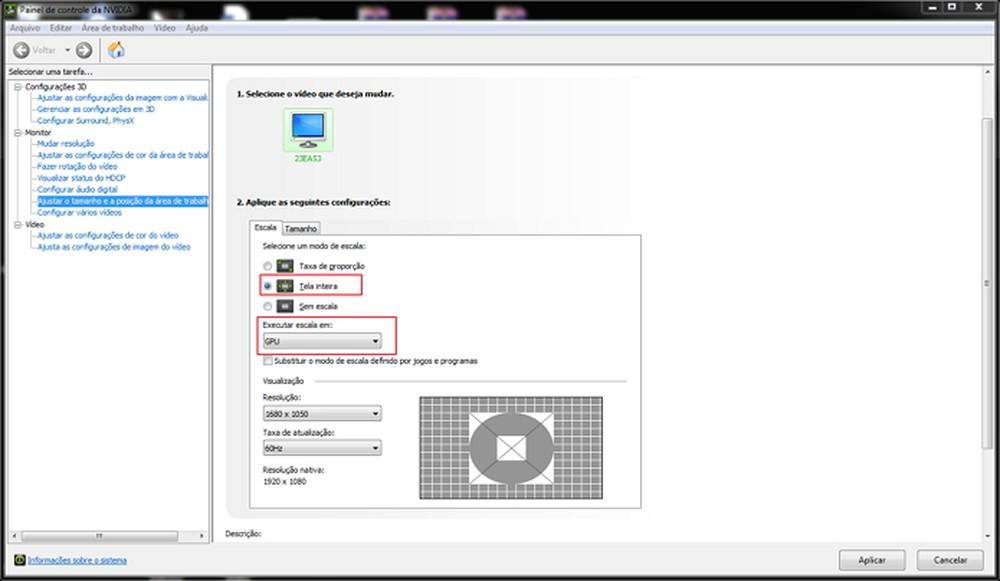1000x581 pixels.
Task: Collapse the Vídeo tree node
Action: [18, 224]
